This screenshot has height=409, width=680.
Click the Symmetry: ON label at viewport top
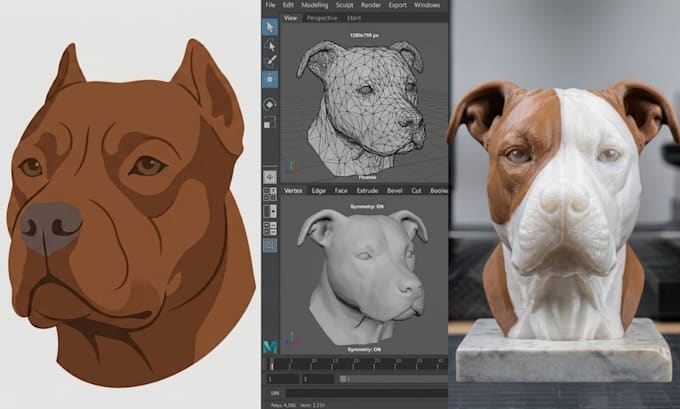point(367,207)
